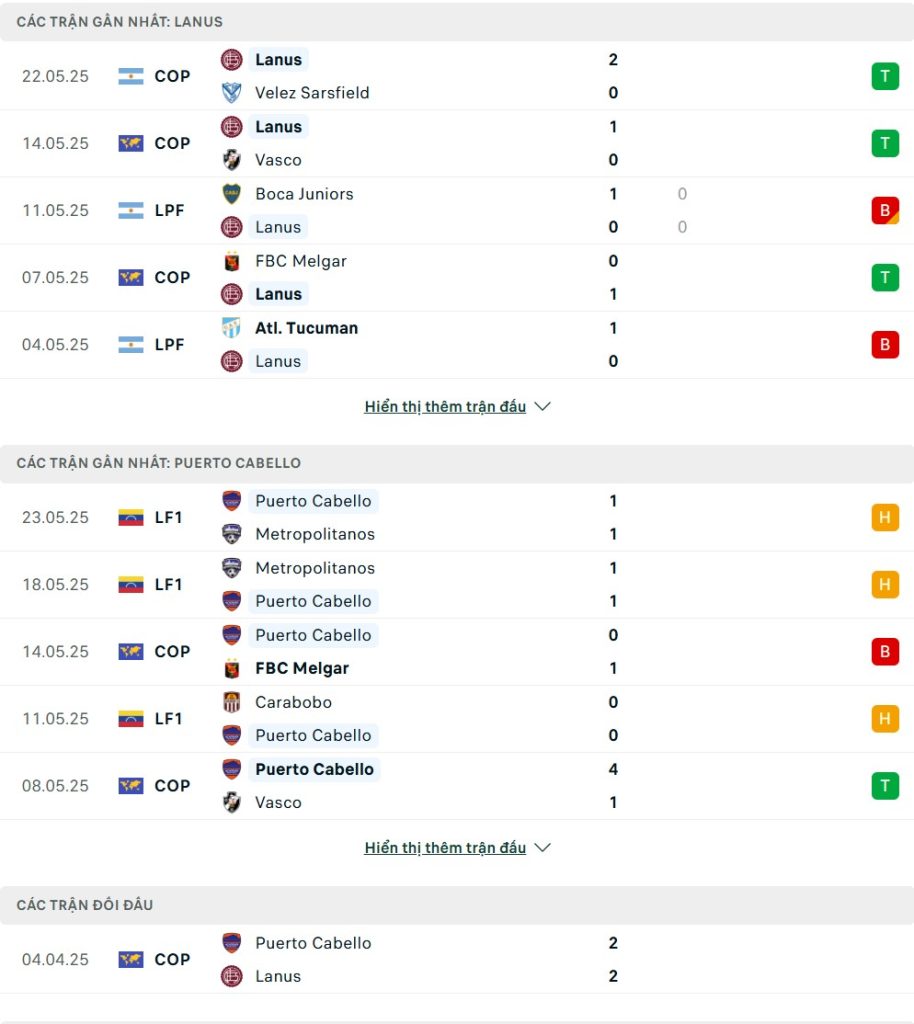The width and height of the screenshot is (914, 1024).
Task: Expand more Puerto Cabello matches with the chevron
Action: [x=543, y=848]
